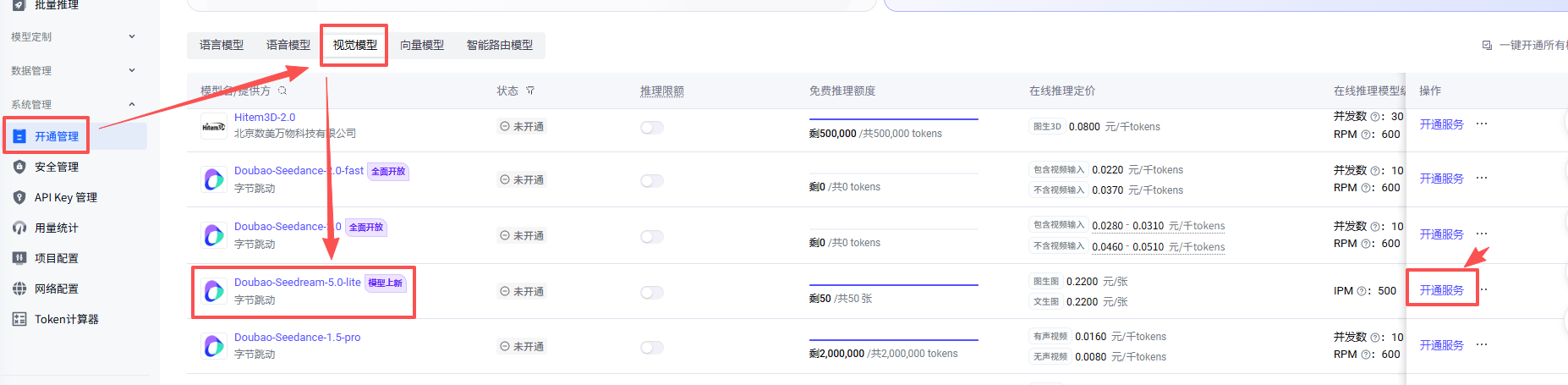Click the 模型上新 tag on Seedream-5.0-lite

(x=386, y=283)
